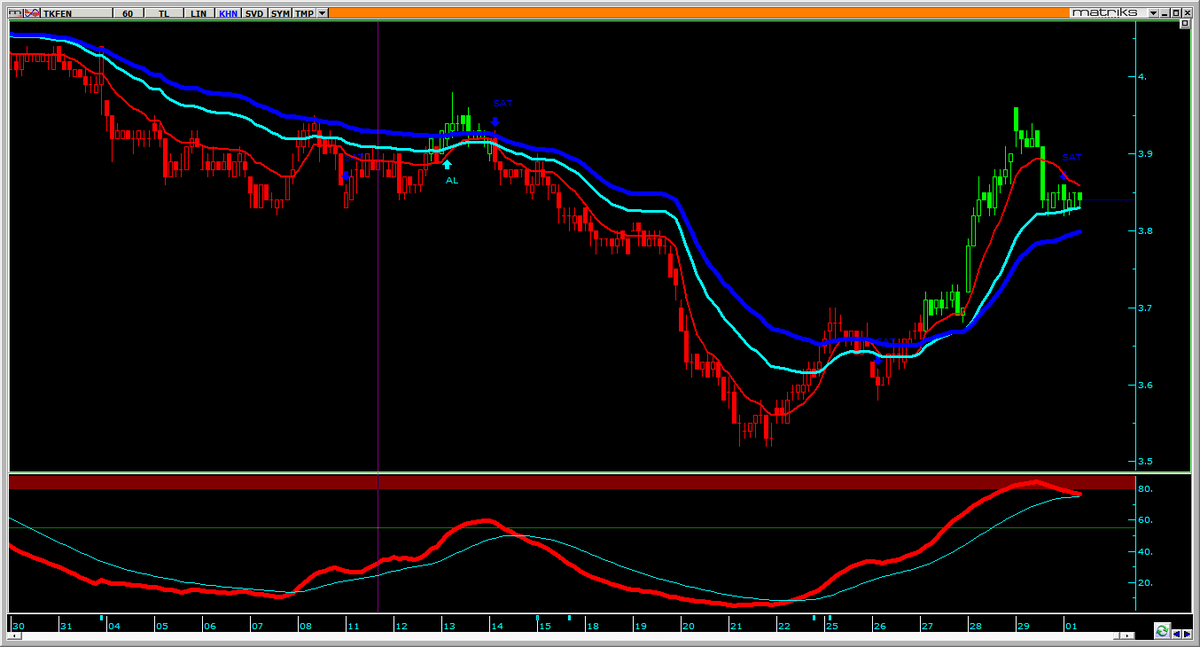The image size is (1200, 647).
Task: Click the orange title bar area
Action: [699, 13]
